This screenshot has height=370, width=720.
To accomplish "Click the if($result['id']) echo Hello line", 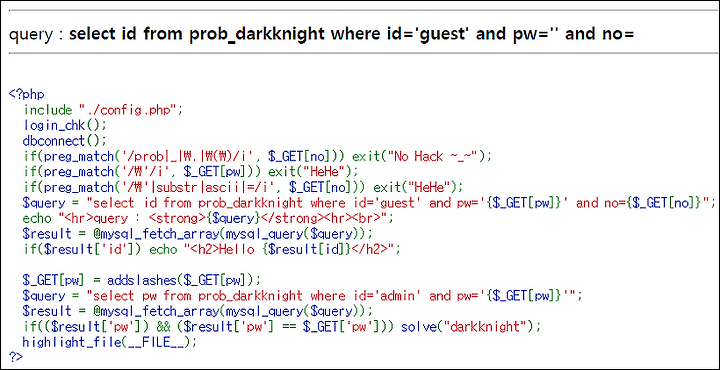I will coord(212,249).
